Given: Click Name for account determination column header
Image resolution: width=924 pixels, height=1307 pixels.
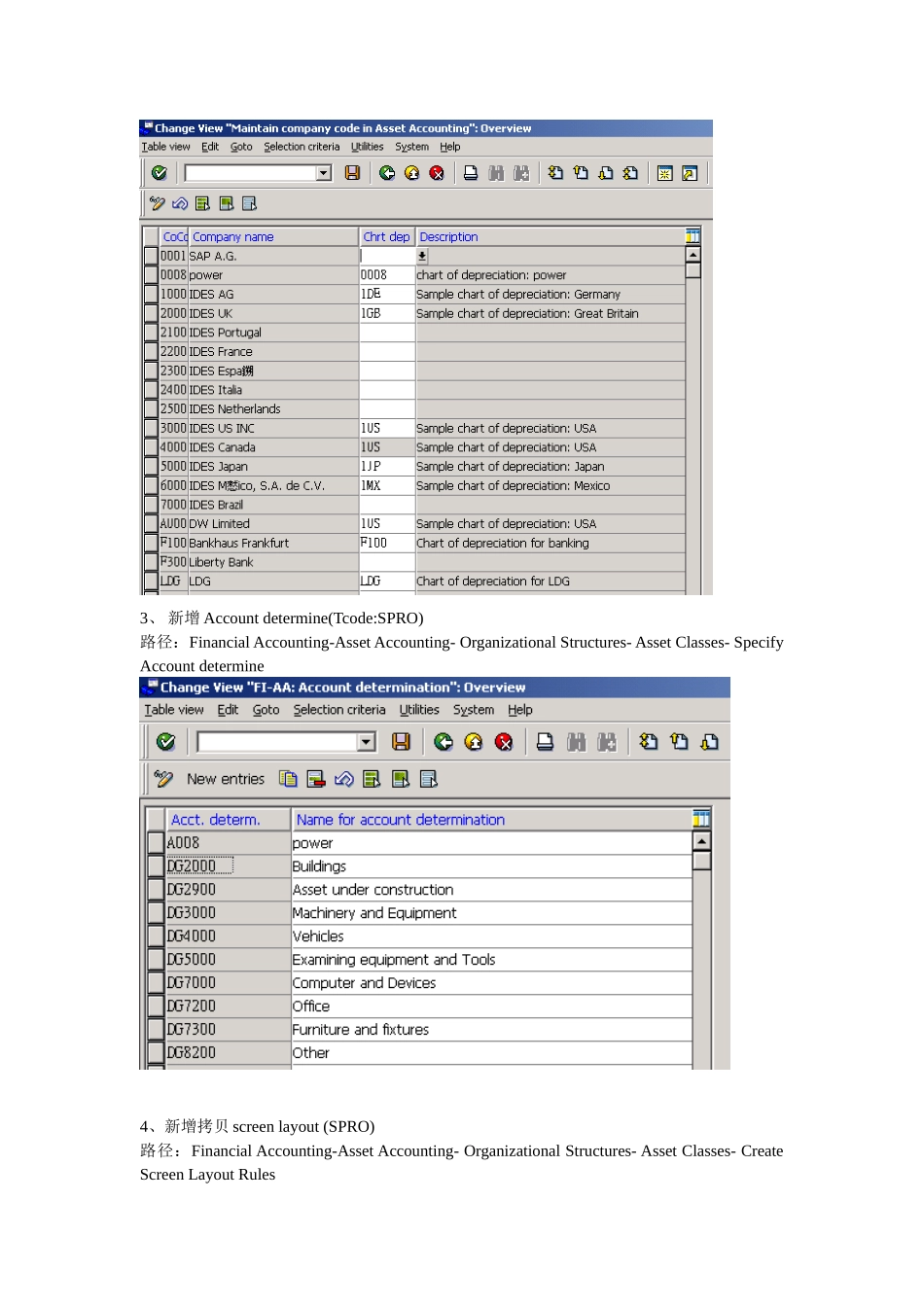Looking at the screenshot, I should [491, 820].
